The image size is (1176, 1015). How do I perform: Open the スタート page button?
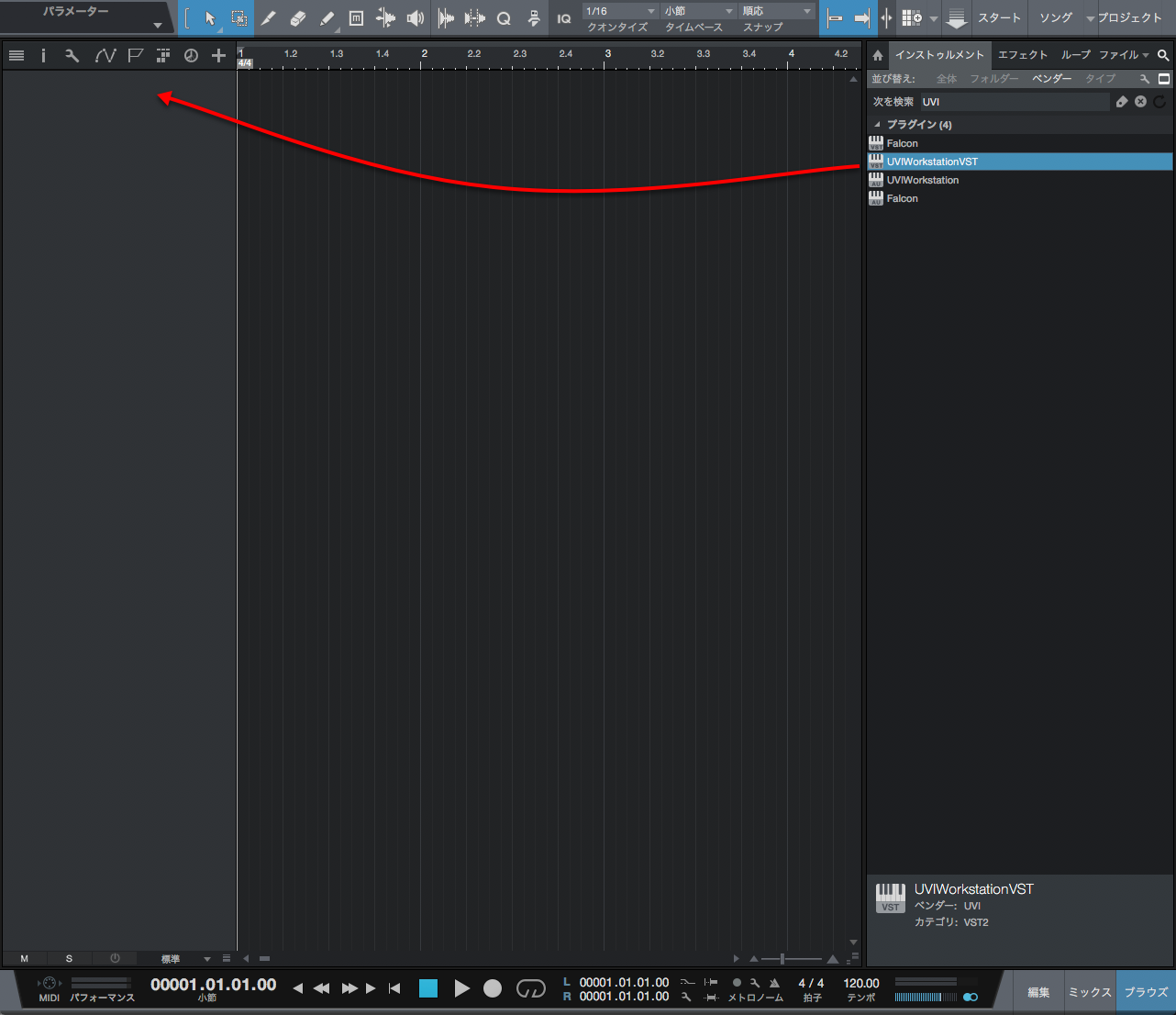[999, 18]
